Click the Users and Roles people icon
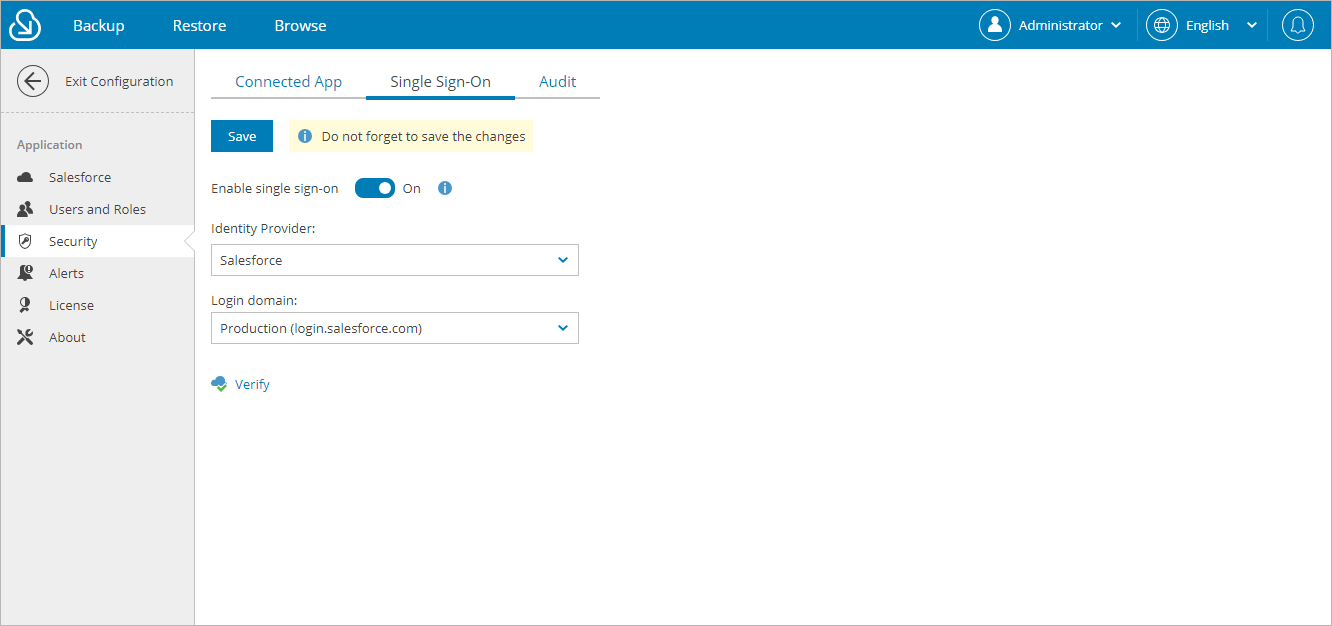 tap(26, 209)
